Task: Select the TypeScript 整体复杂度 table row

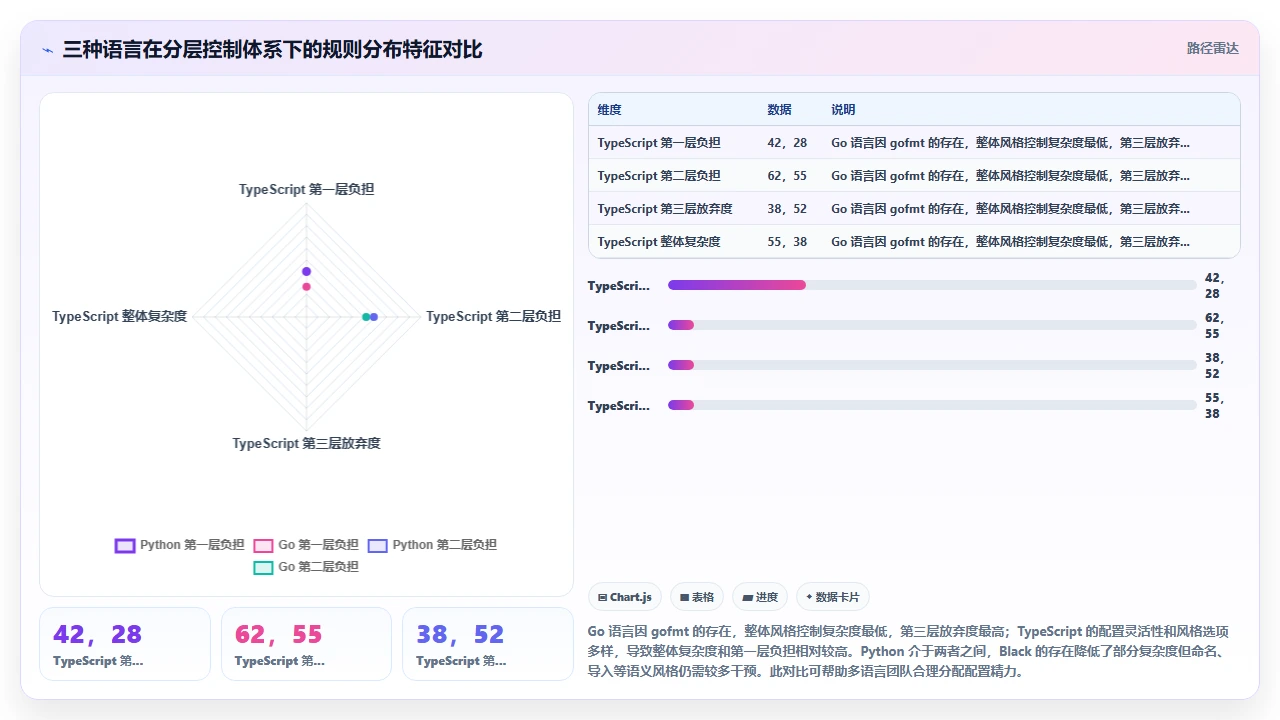Action: click(x=915, y=242)
